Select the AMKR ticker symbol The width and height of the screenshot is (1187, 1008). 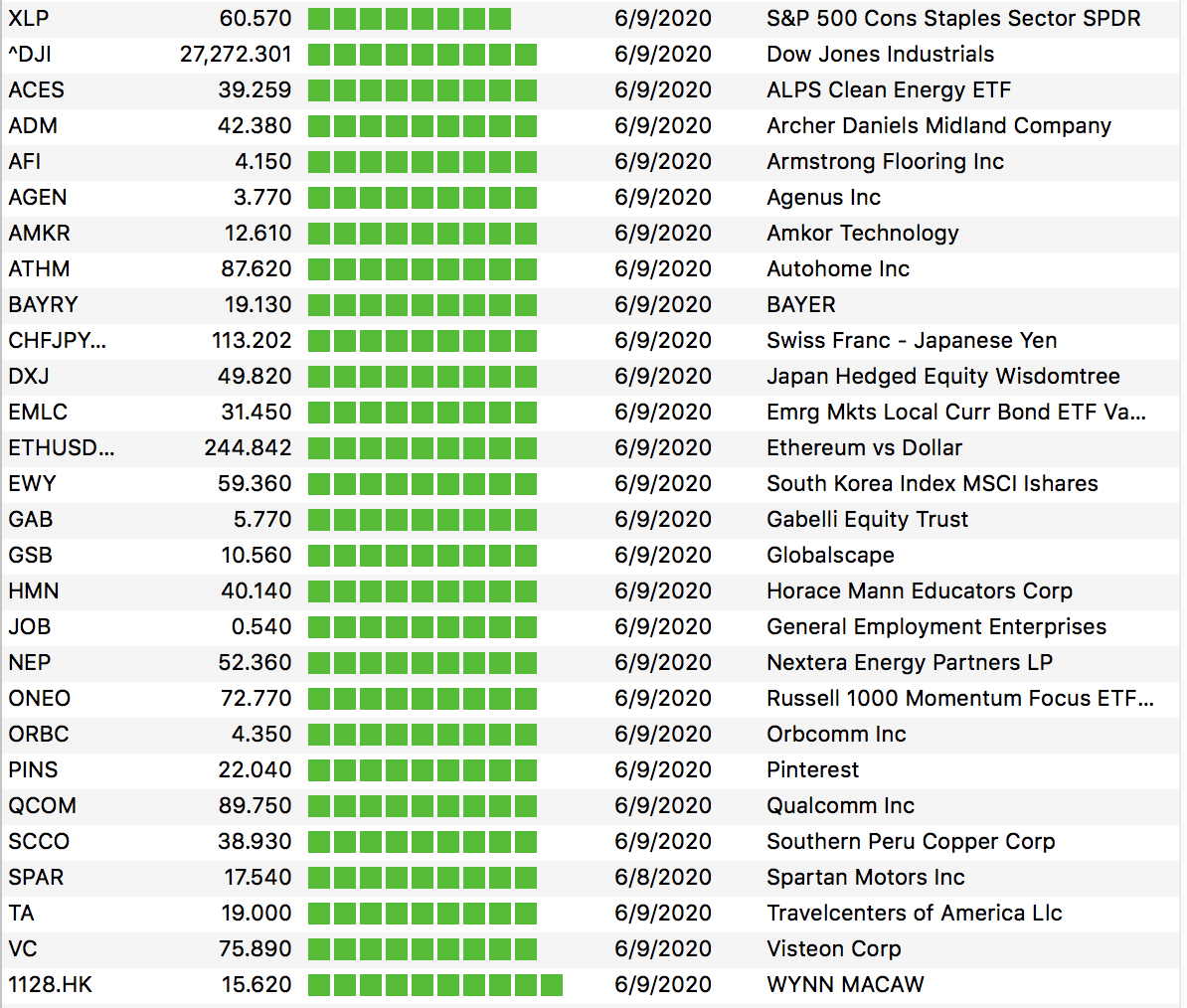coord(40,233)
